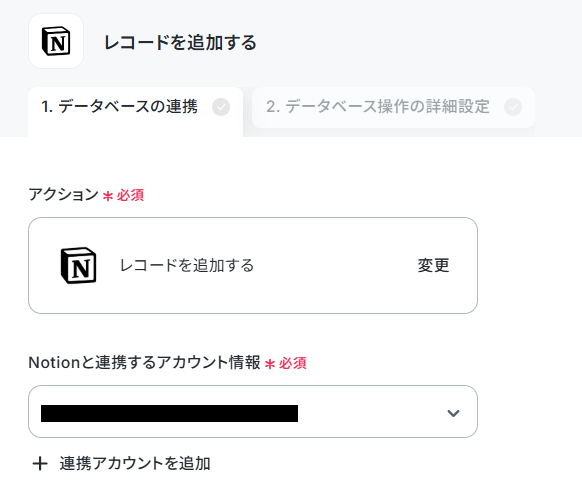Click the Notionと連携するアカウント情報 label
This screenshot has width=582, height=487.
click(144, 362)
